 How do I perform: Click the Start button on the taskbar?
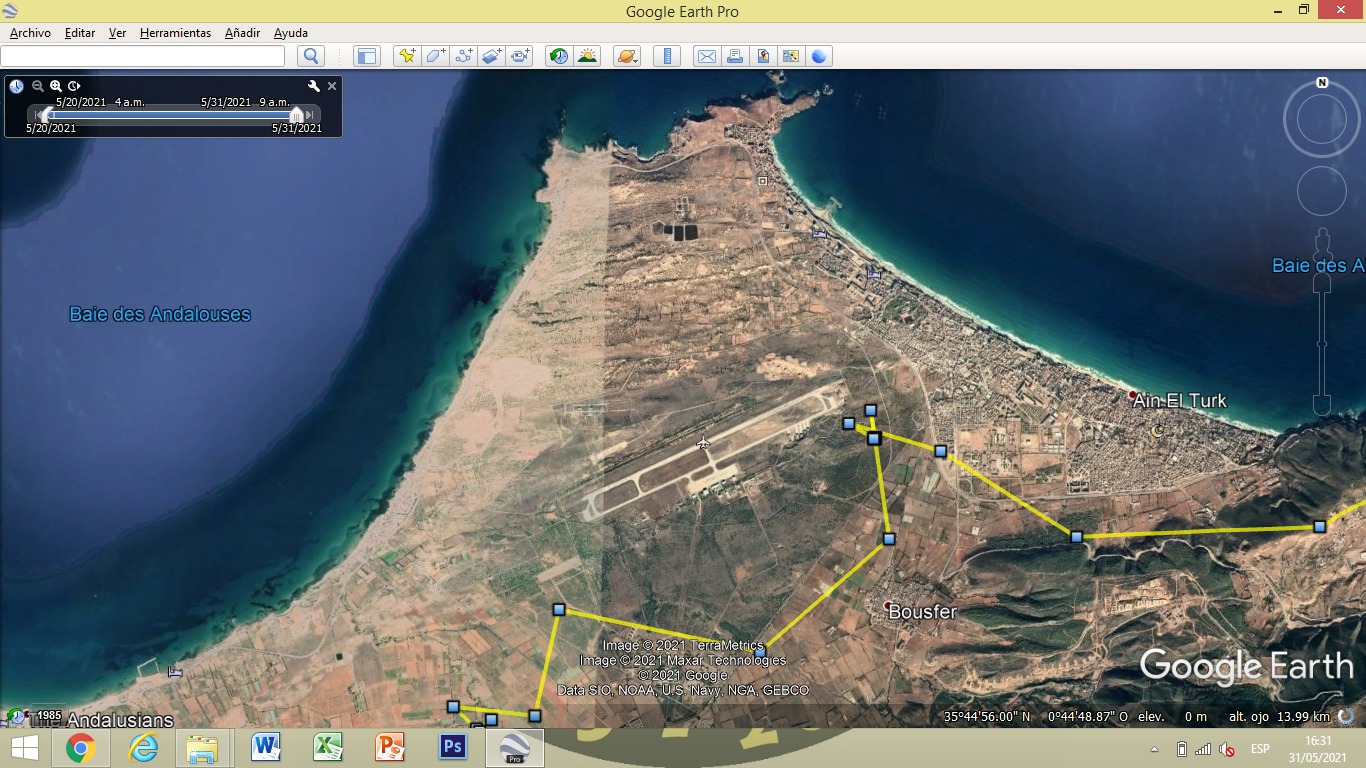pyautogui.click(x=24, y=748)
